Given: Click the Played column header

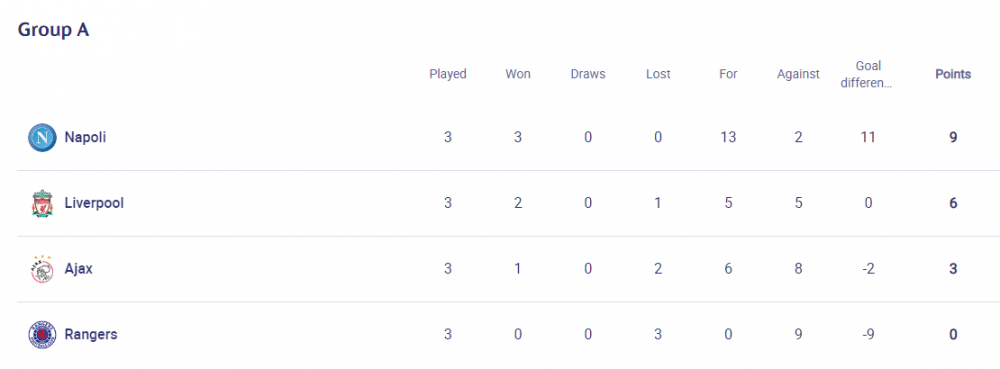Looking at the screenshot, I should [x=448, y=74].
